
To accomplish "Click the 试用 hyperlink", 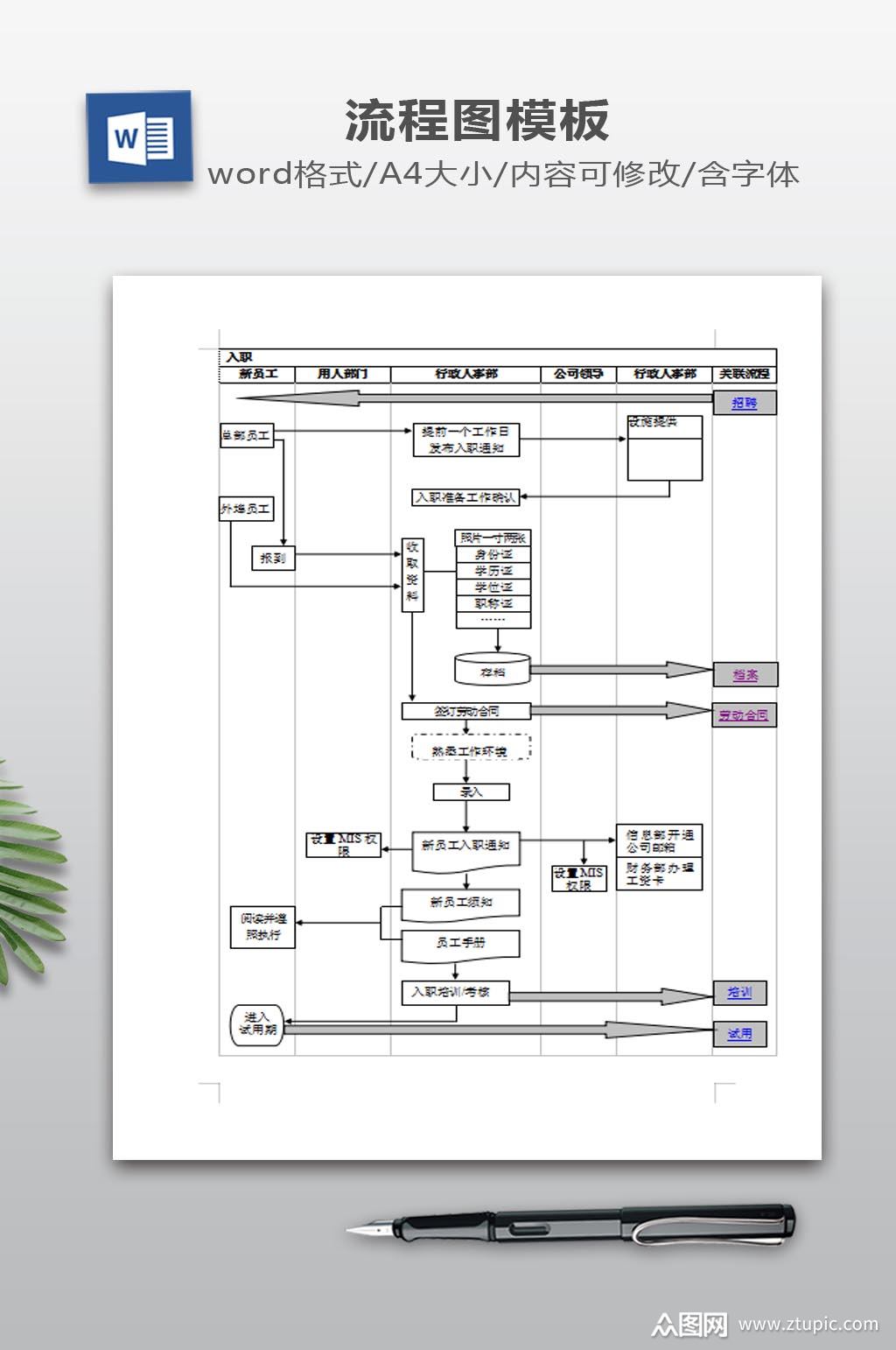I will pos(739,1034).
